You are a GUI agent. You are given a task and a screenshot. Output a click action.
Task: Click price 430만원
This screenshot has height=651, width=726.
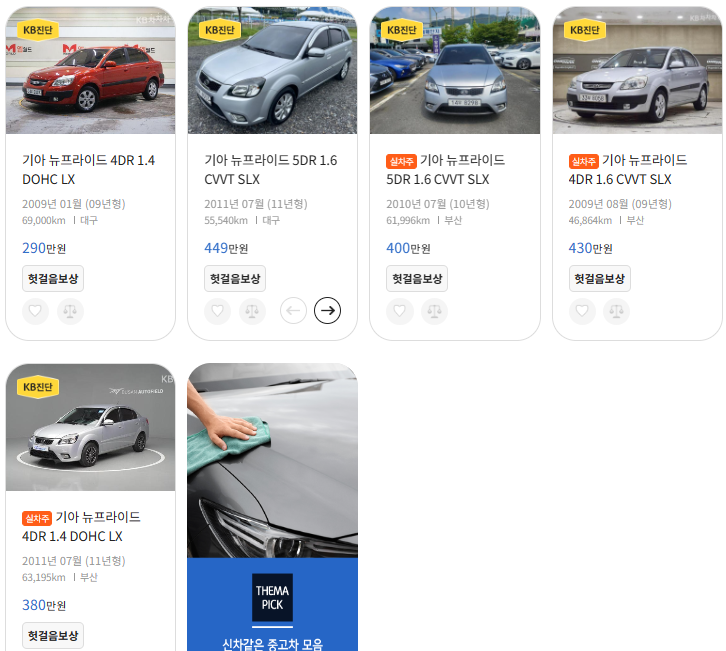pyautogui.click(x=591, y=248)
